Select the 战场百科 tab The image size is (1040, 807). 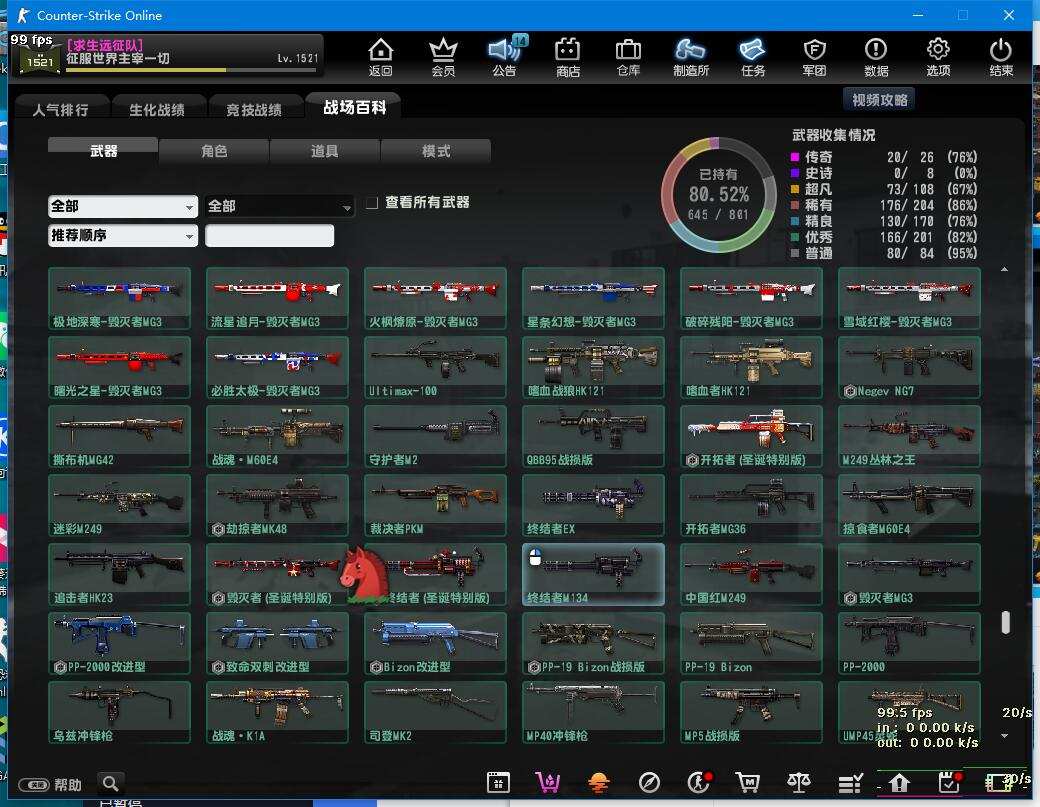(x=354, y=107)
